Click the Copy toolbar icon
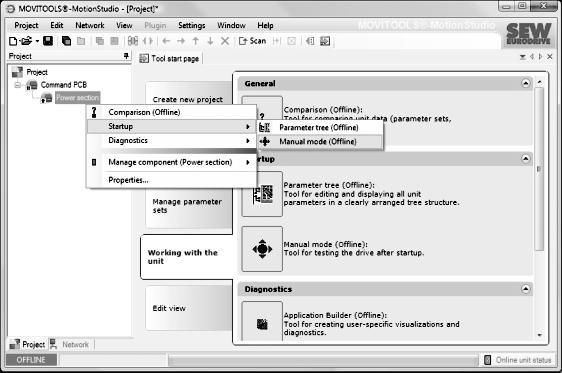Viewport: 562px width, 373px height. [66, 41]
